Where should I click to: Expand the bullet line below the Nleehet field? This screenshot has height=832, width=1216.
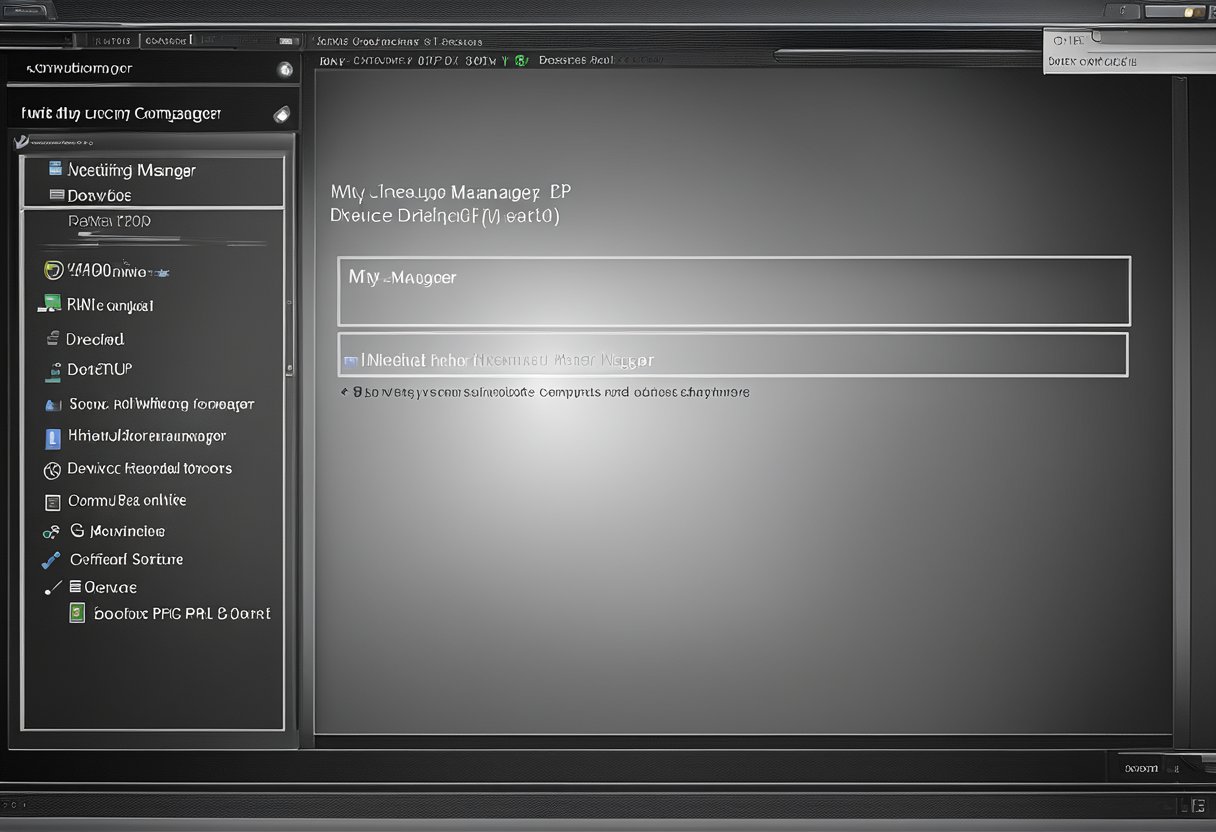[x=344, y=392]
